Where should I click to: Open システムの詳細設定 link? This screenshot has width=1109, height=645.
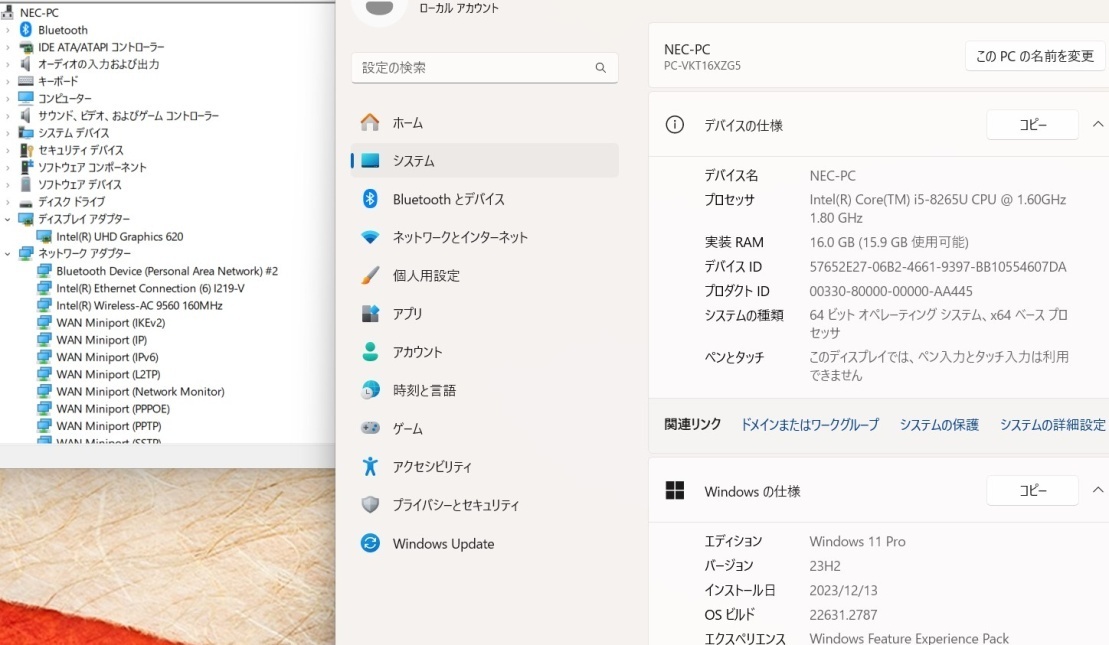[x=1052, y=424]
